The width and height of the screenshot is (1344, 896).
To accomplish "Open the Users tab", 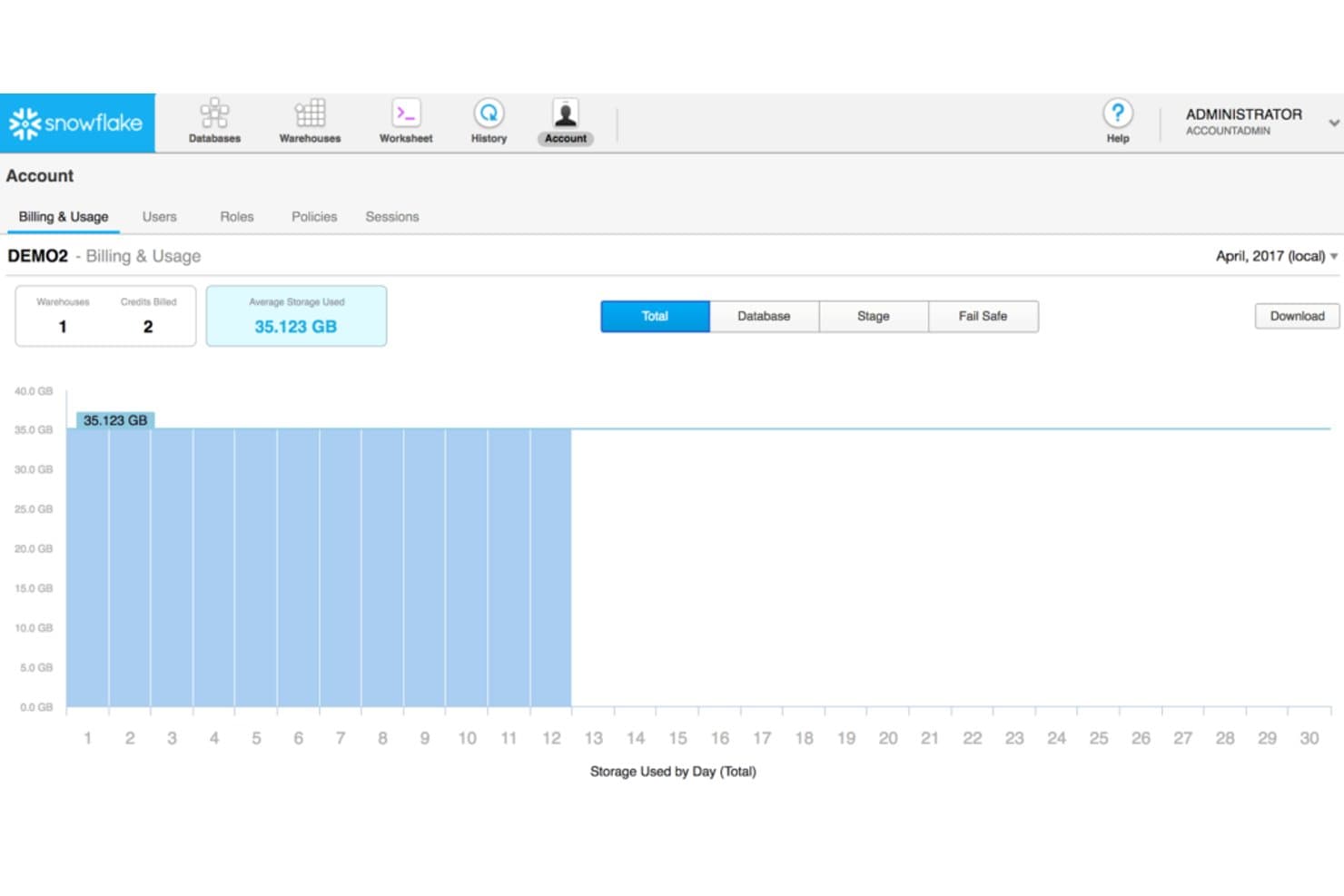I will [x=160, y=217].
